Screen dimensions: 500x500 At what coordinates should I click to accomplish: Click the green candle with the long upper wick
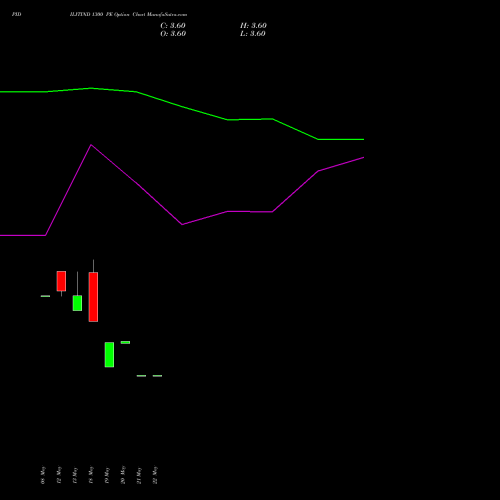77,303
